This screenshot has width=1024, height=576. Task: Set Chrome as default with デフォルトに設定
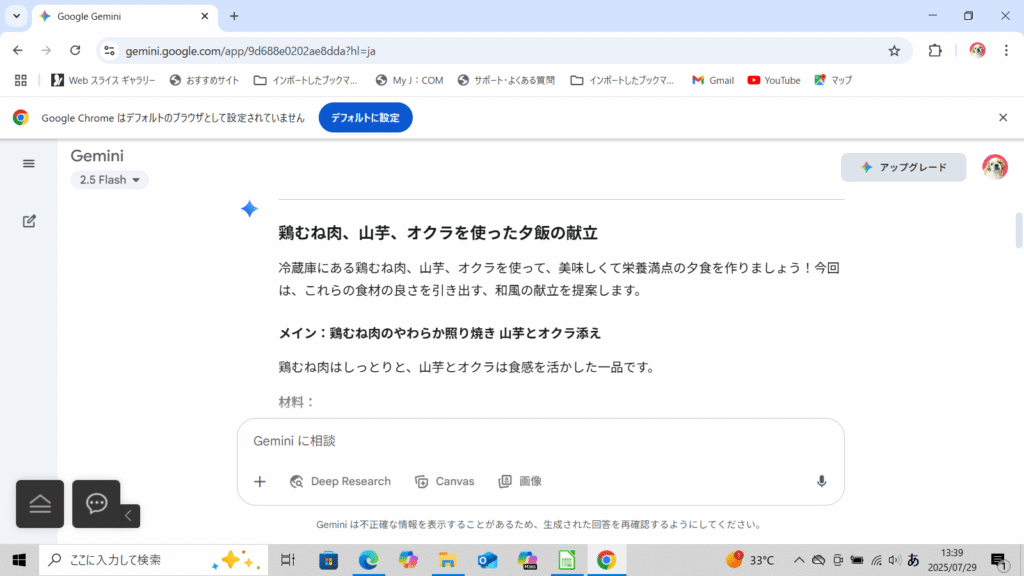tap(365, 118)
